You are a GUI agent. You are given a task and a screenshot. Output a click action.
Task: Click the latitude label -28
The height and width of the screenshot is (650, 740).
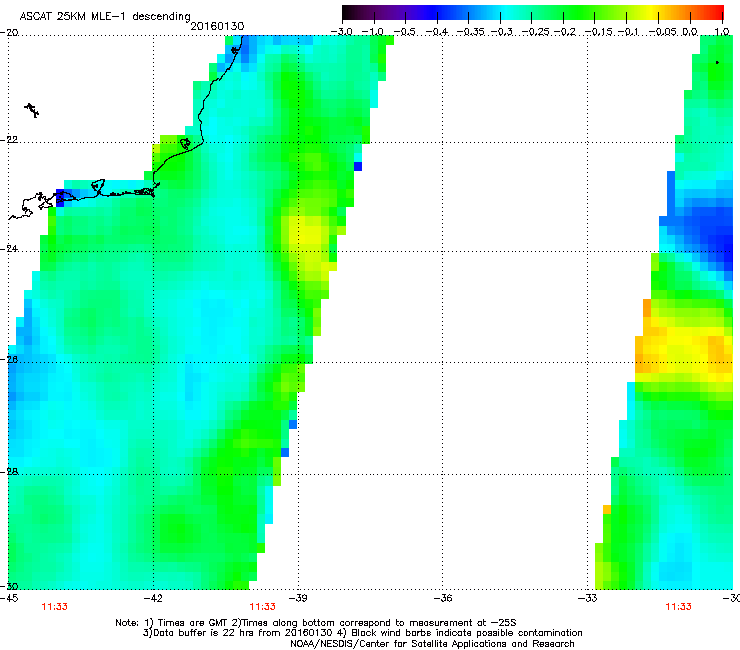9,471
